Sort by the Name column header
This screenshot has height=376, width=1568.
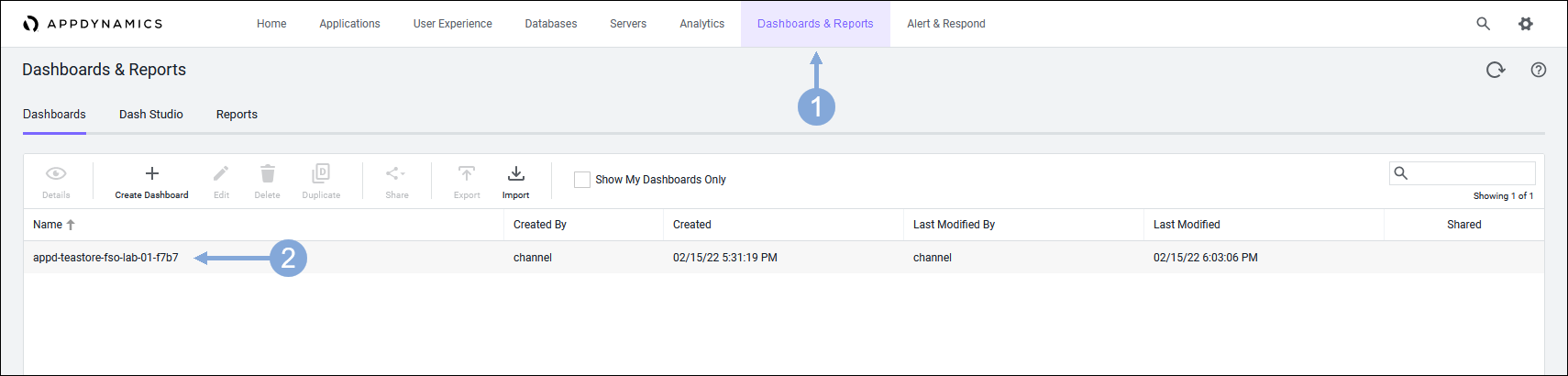pyautogui.click(x=49, y=225)
